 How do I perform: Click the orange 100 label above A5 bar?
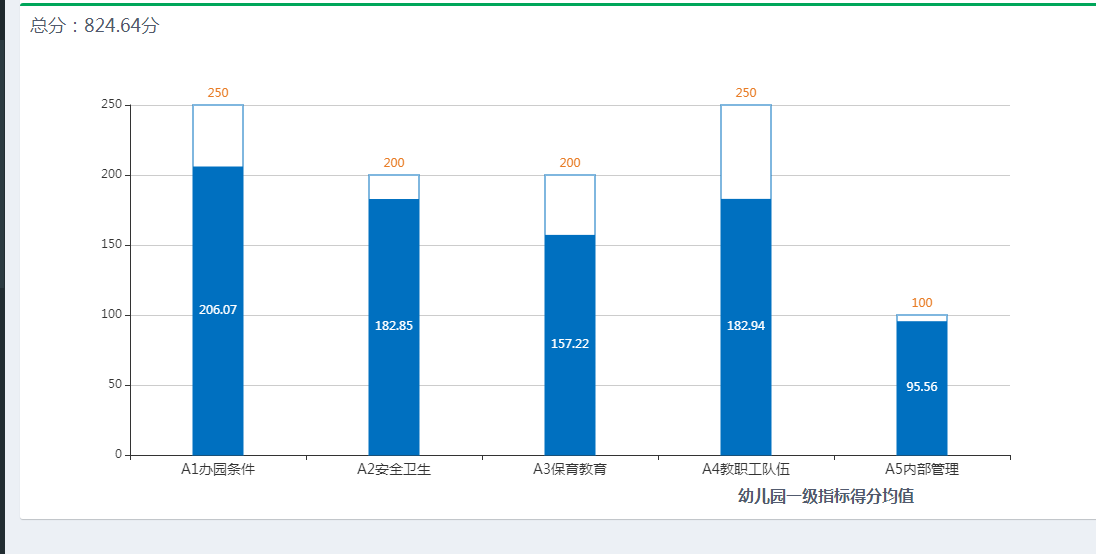pos(922,303)
